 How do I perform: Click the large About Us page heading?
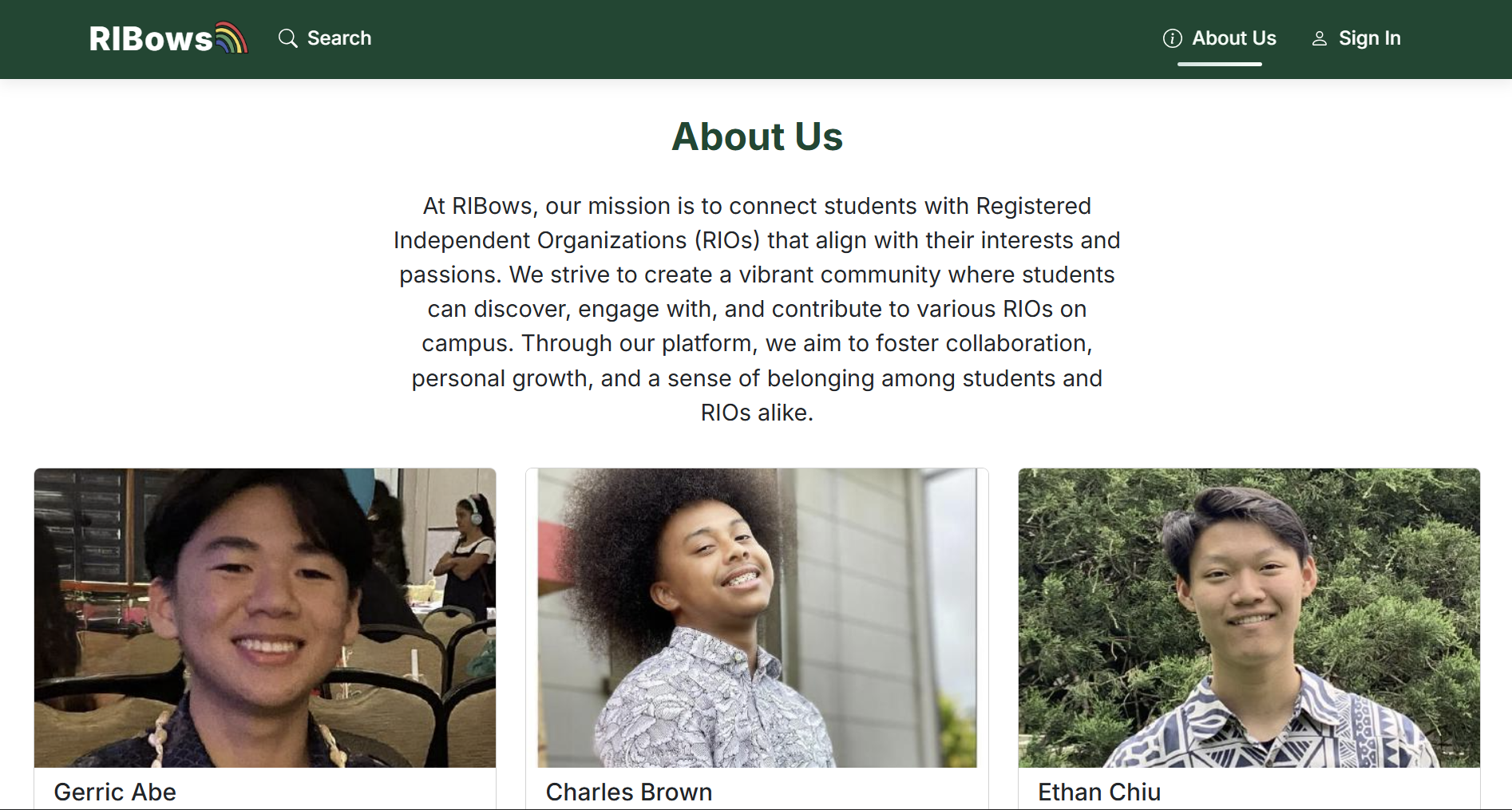click(757, 136)
